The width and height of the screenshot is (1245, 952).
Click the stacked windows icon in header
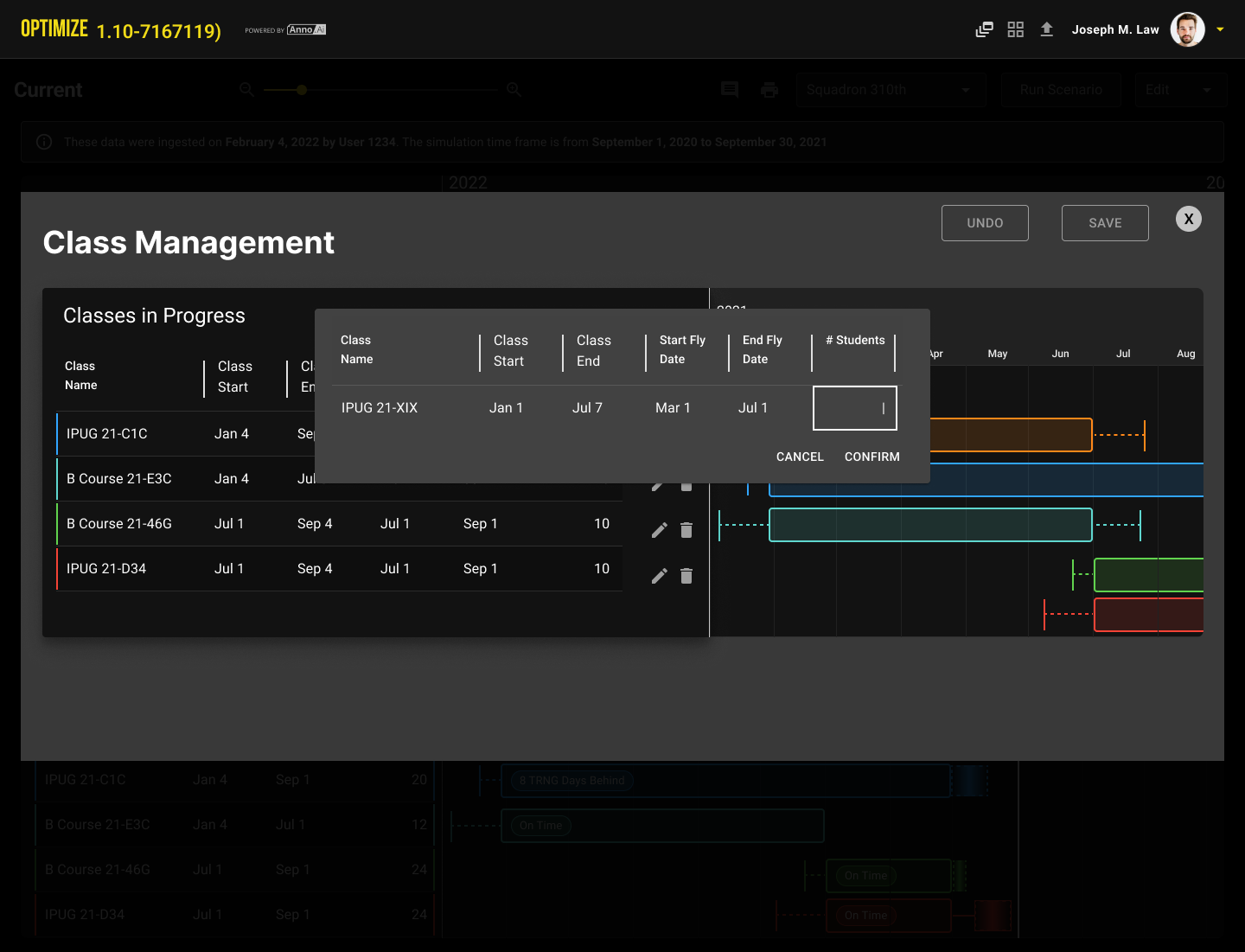click(x=984, y=29)
